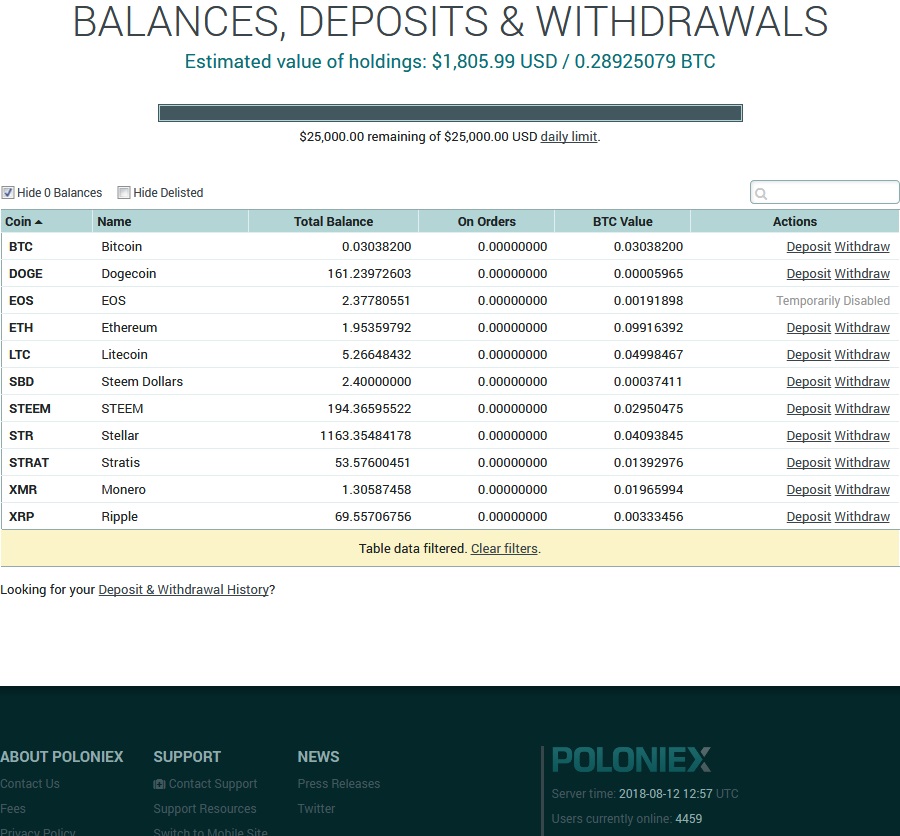Click Litecoin balance 5.26648432
Screen dimensions: 900x836
click(x=377, y=355)
